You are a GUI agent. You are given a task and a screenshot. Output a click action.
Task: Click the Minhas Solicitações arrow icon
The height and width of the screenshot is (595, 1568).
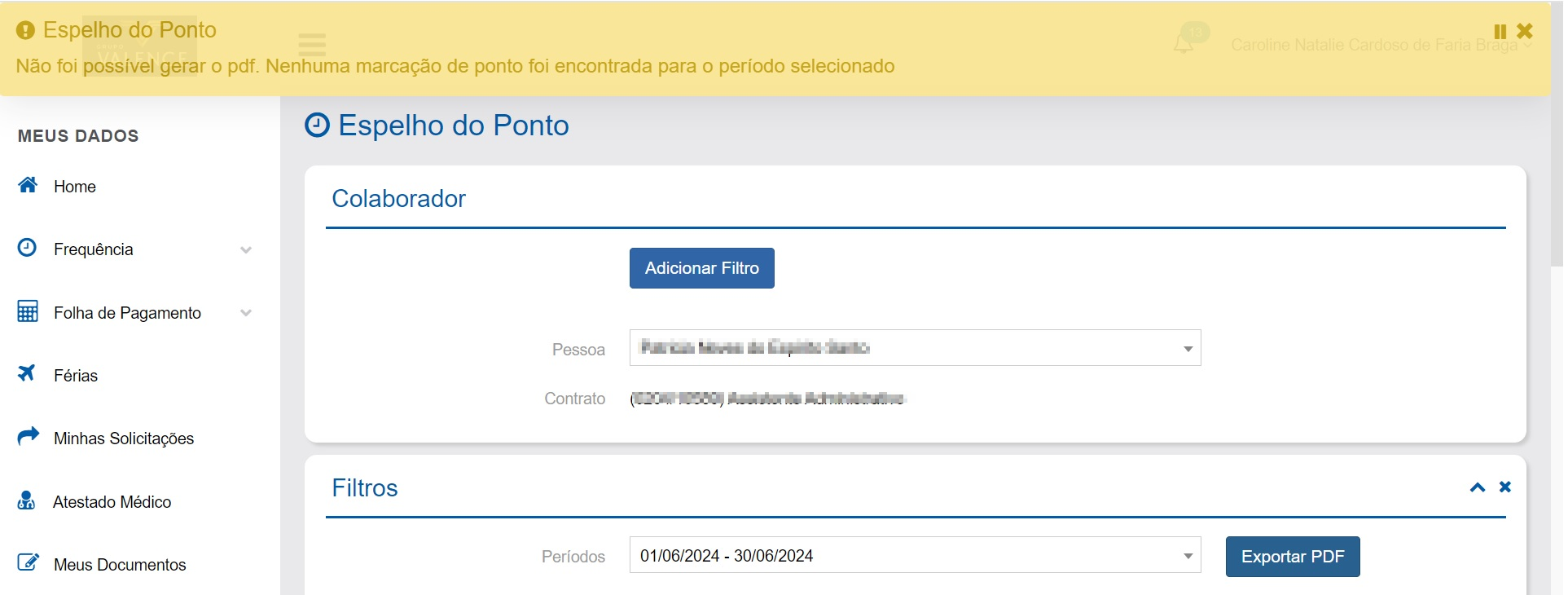point(28,436)
